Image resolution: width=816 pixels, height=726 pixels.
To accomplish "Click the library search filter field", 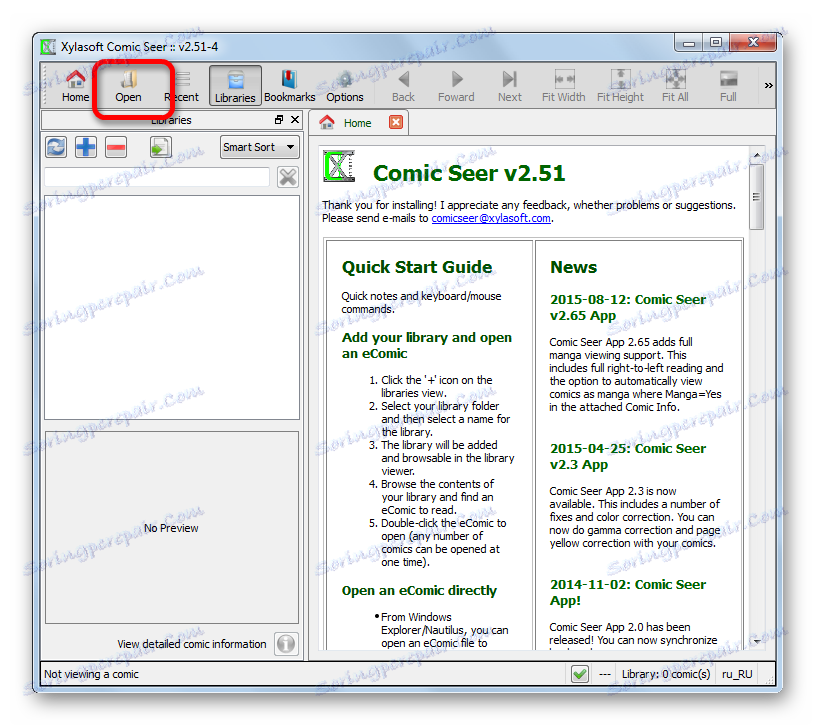I will coord(157,177).
